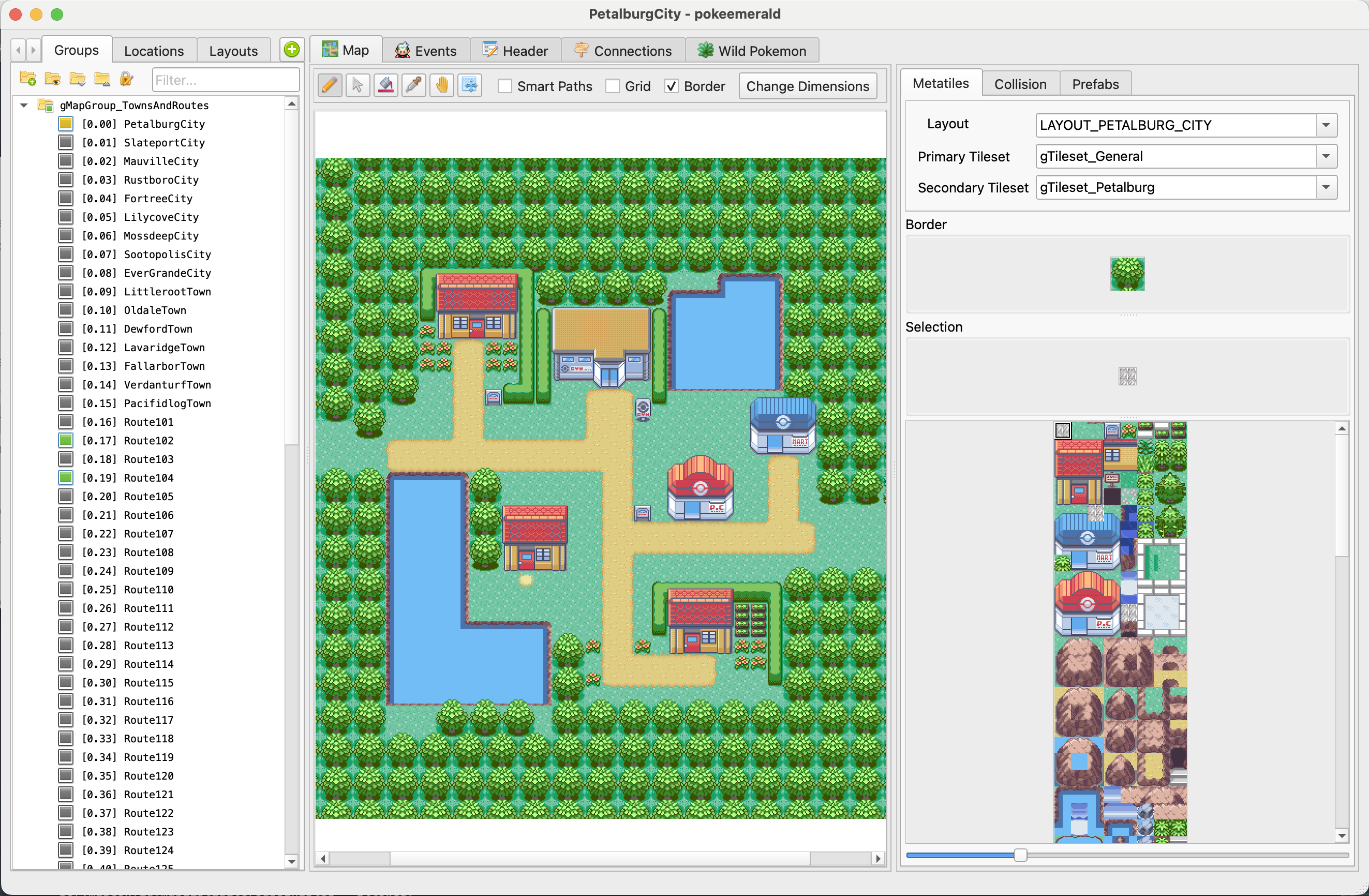Open the Secondary Tileset dropdown
This screenshot has height=896, width=1369.
(1327, 187)
